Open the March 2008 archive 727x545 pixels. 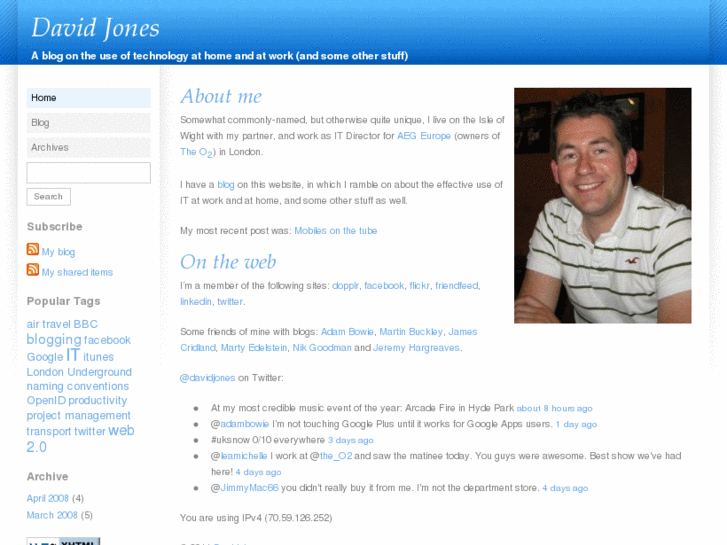click(x=52, y=515)
